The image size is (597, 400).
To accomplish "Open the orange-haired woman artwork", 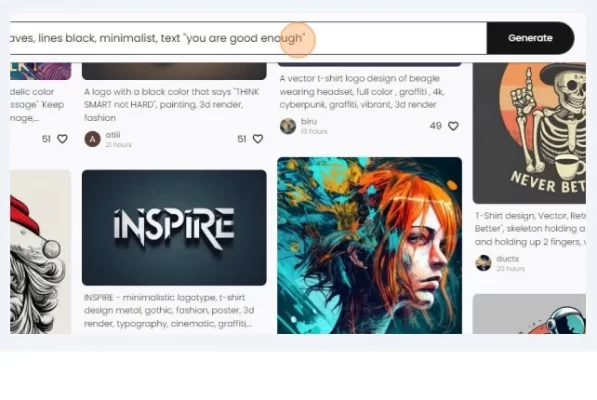I will tap(369, 245).
